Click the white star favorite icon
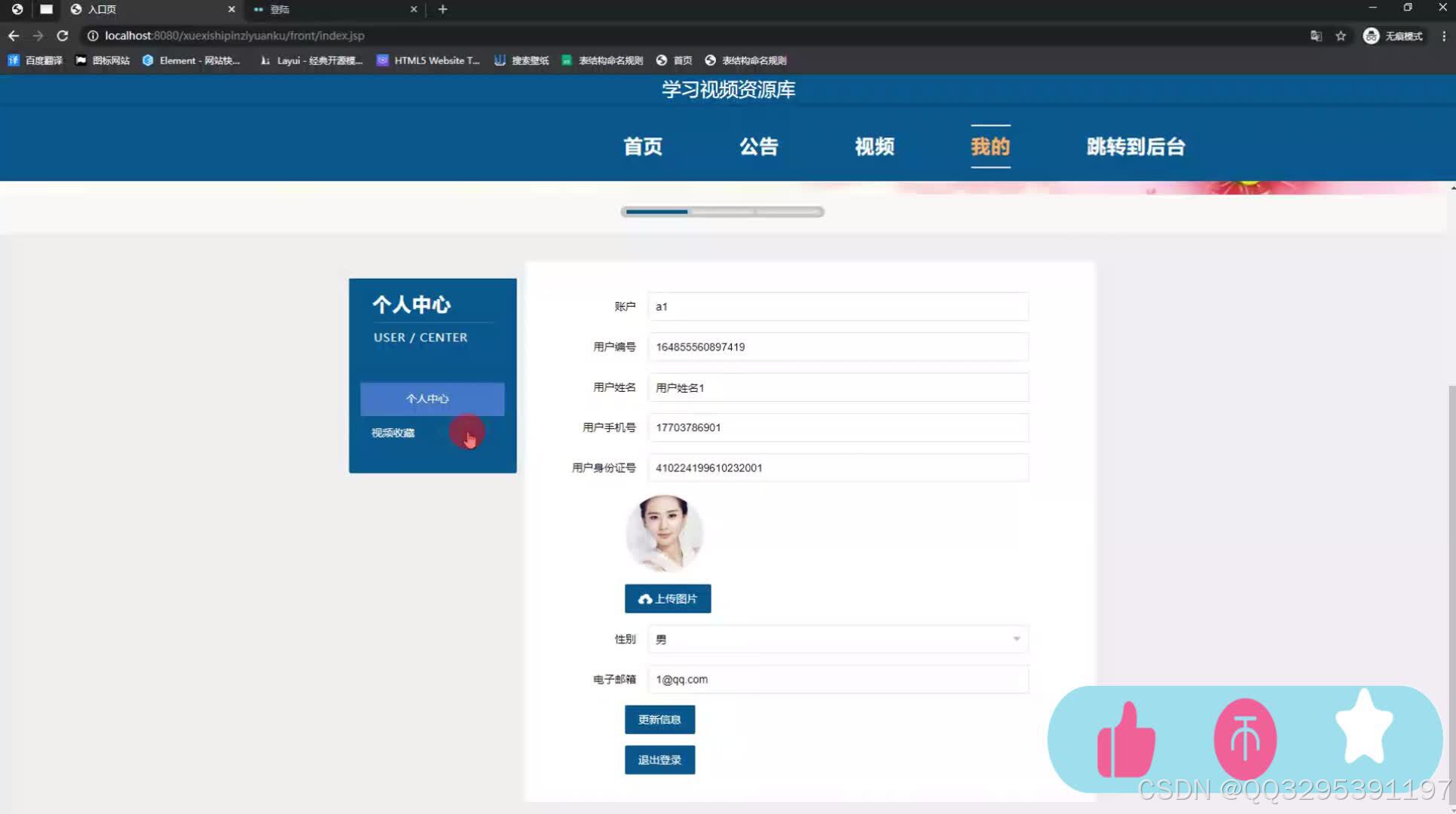1456x814 pixels. coord(1364,727)
